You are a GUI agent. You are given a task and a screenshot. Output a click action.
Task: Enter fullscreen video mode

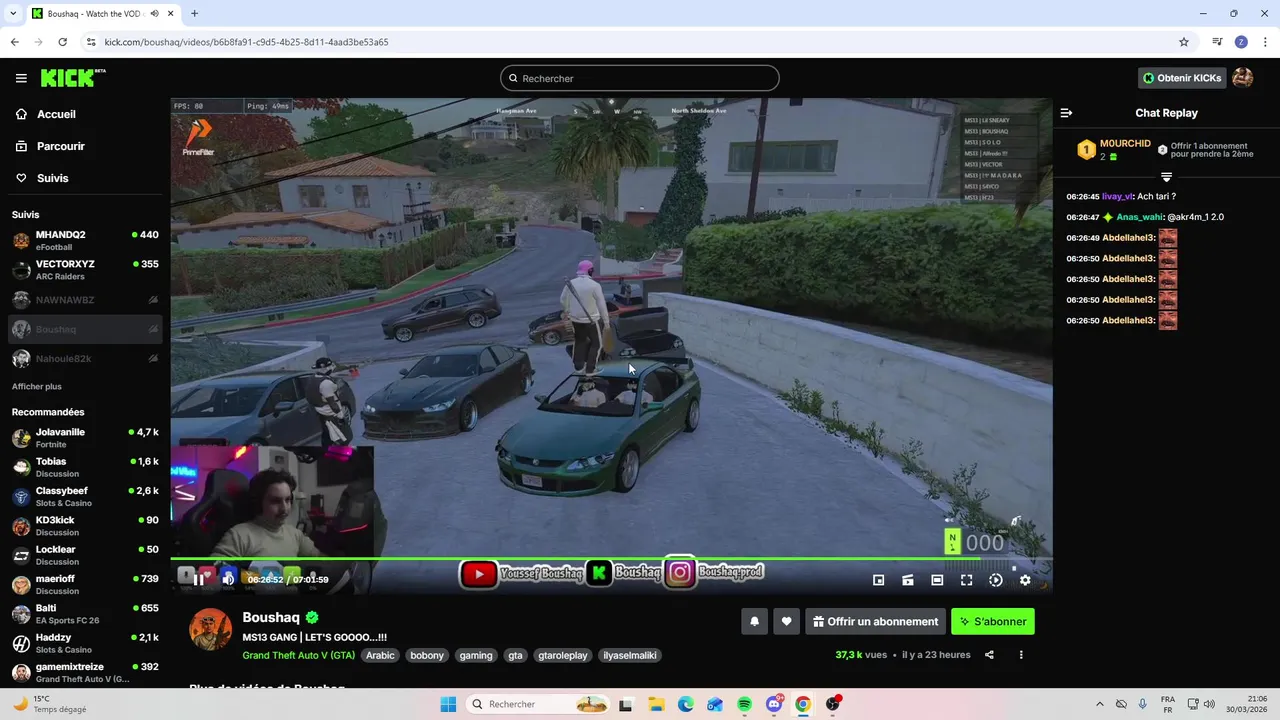pos(967,580)
